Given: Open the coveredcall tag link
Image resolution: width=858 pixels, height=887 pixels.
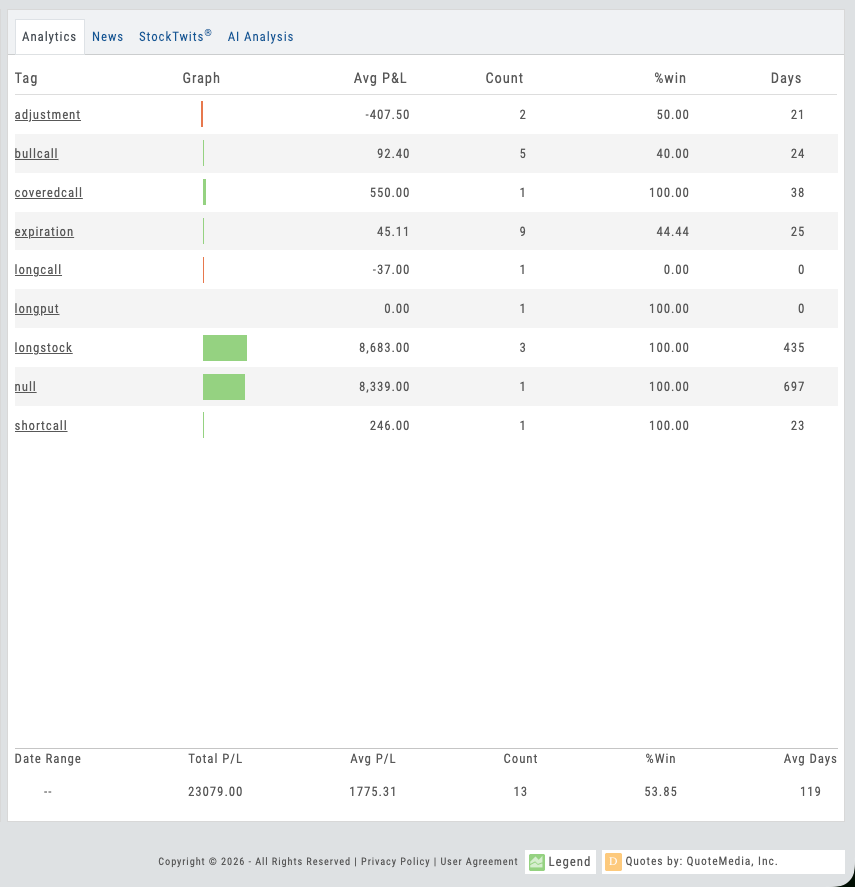Looking at the screenshot, I should [x=48, y=193].
